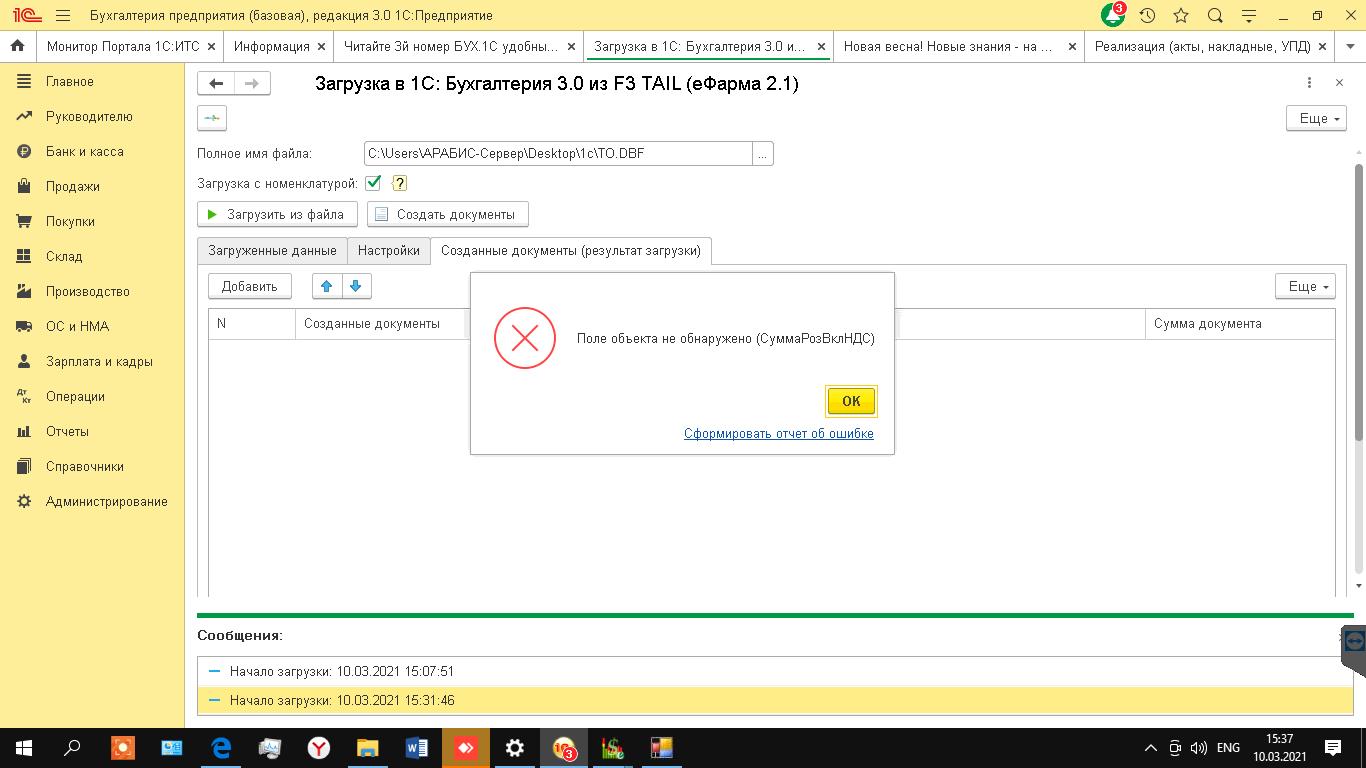Open 'Реализация (акты, накладные, УПД)' tab

tap(1210, 46)
